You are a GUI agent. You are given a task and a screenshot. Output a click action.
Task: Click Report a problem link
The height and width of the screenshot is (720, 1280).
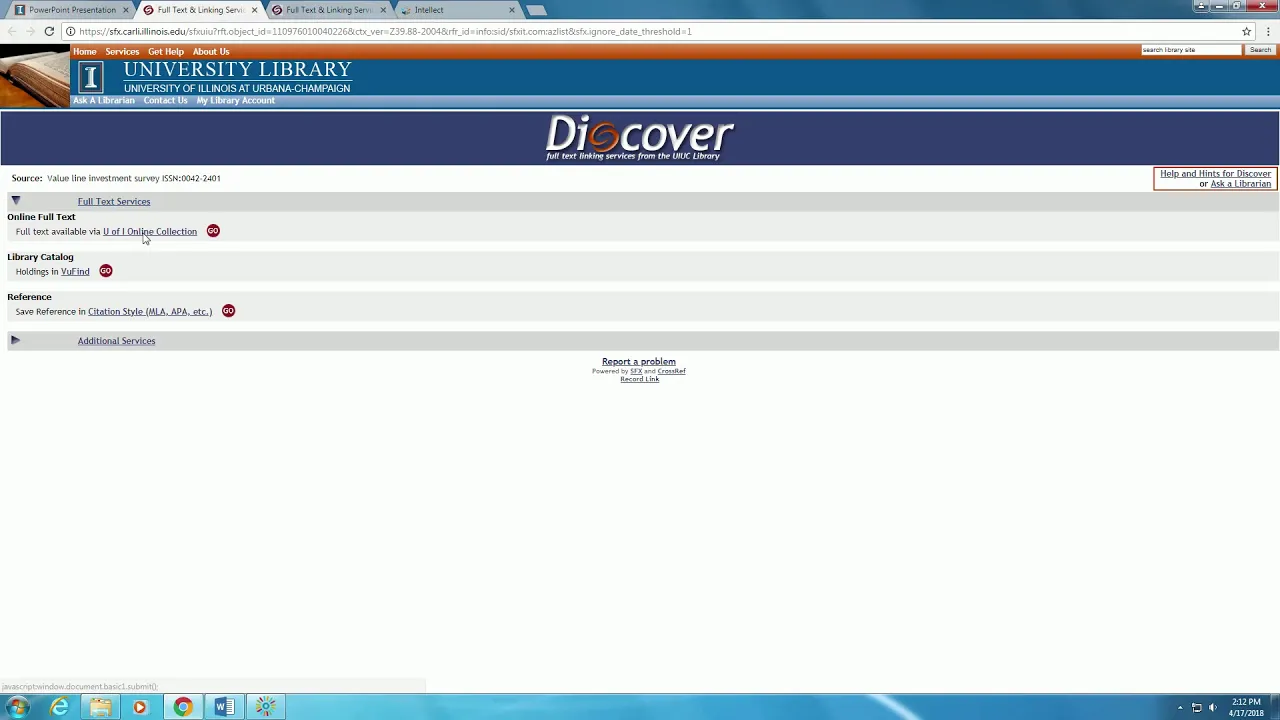[x=638, y=362]
